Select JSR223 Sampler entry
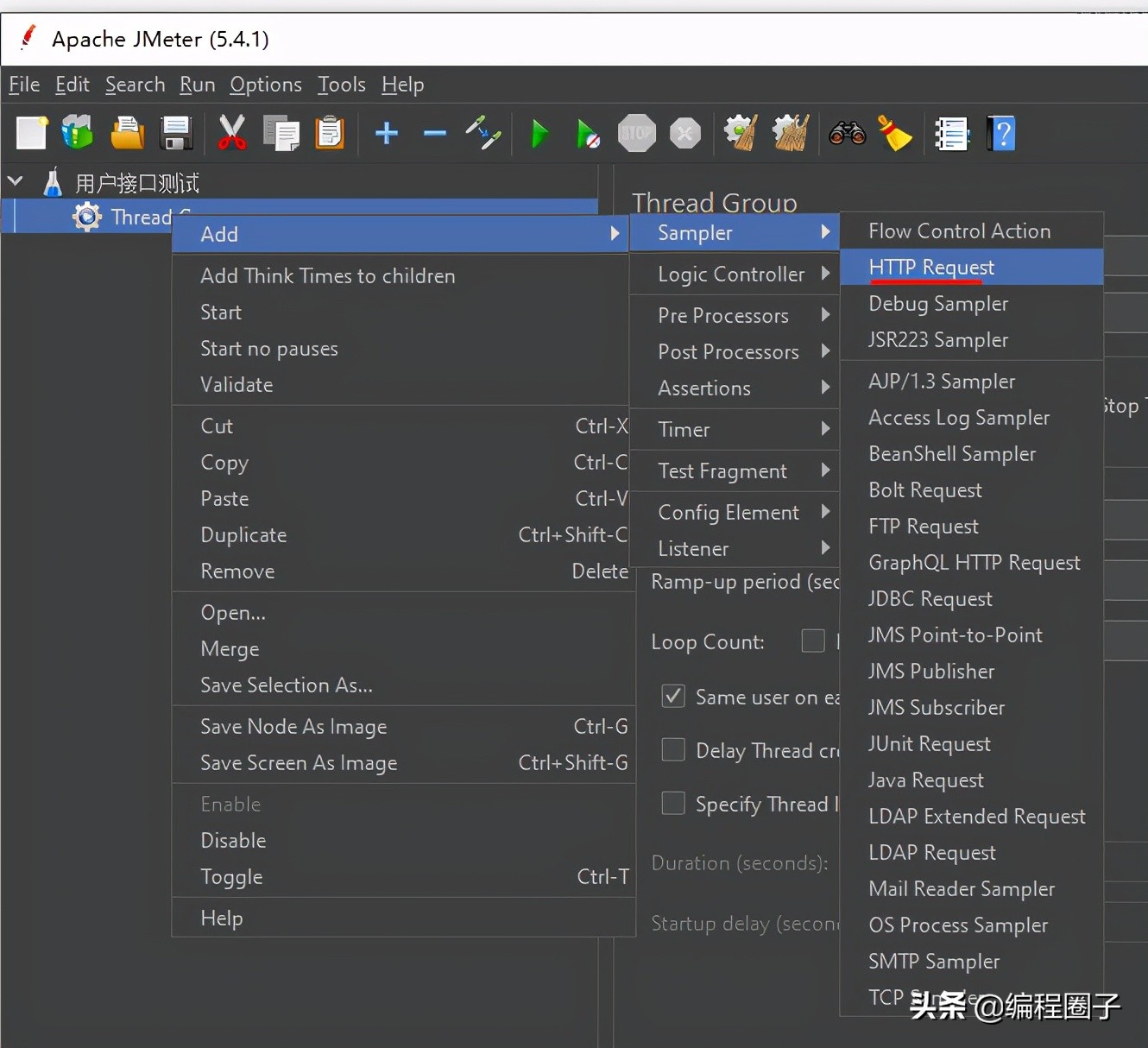Screen dimensions: 1148x1048 point(972,339)
